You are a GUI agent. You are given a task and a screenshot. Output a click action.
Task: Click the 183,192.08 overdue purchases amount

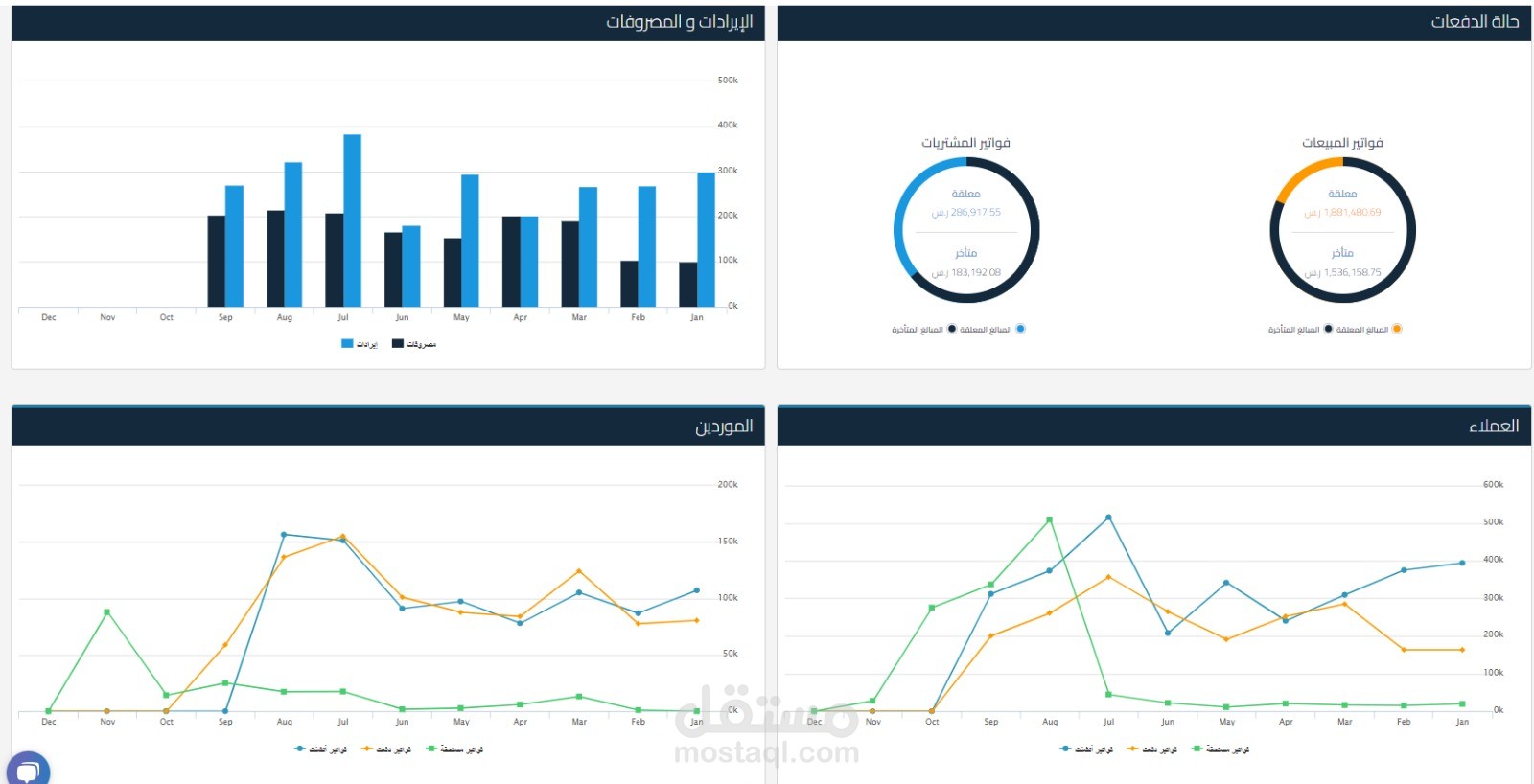[x=966, y=273]
